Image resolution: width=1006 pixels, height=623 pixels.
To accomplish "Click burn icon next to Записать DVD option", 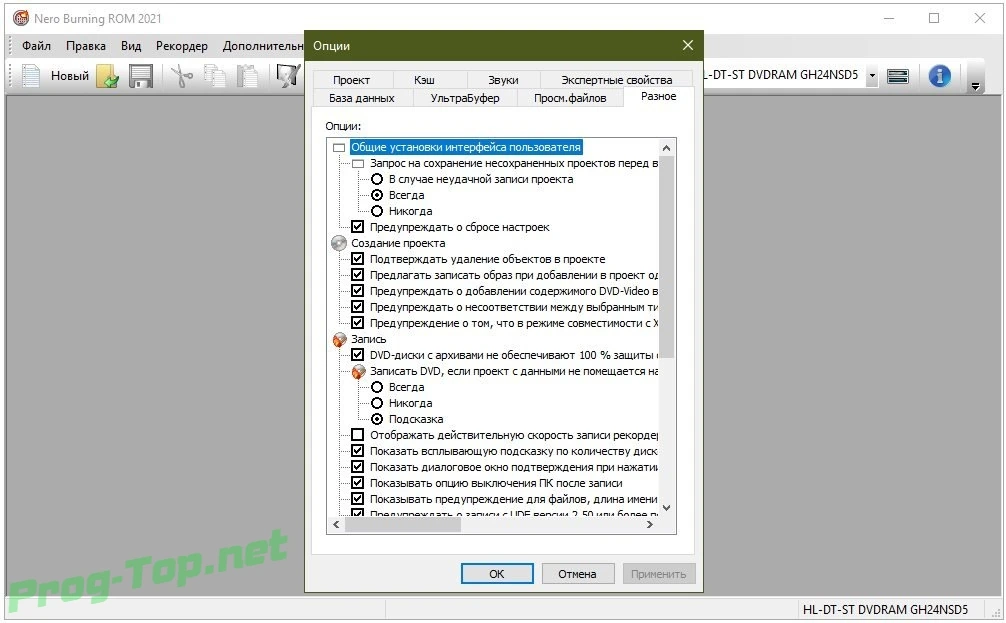I will [359, 371].
